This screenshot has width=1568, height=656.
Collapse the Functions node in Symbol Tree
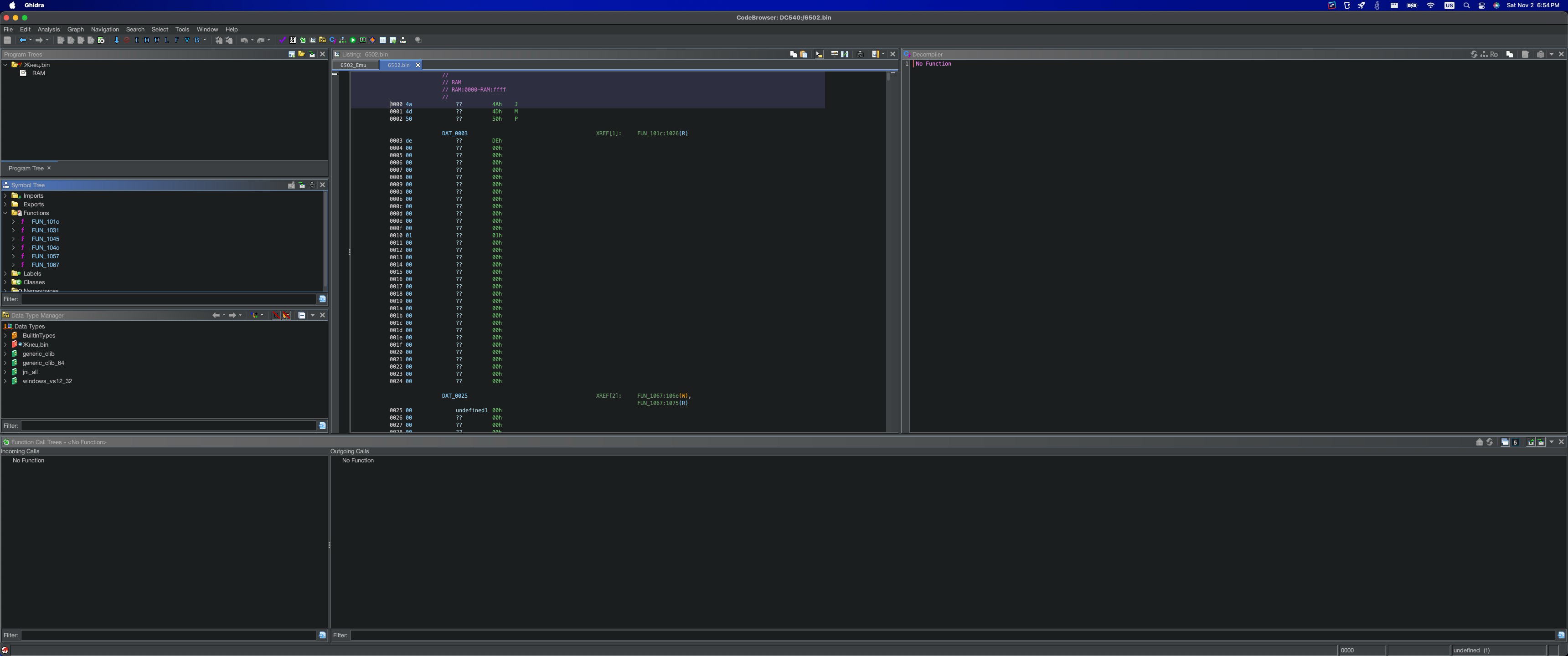[x=5, y=213]
